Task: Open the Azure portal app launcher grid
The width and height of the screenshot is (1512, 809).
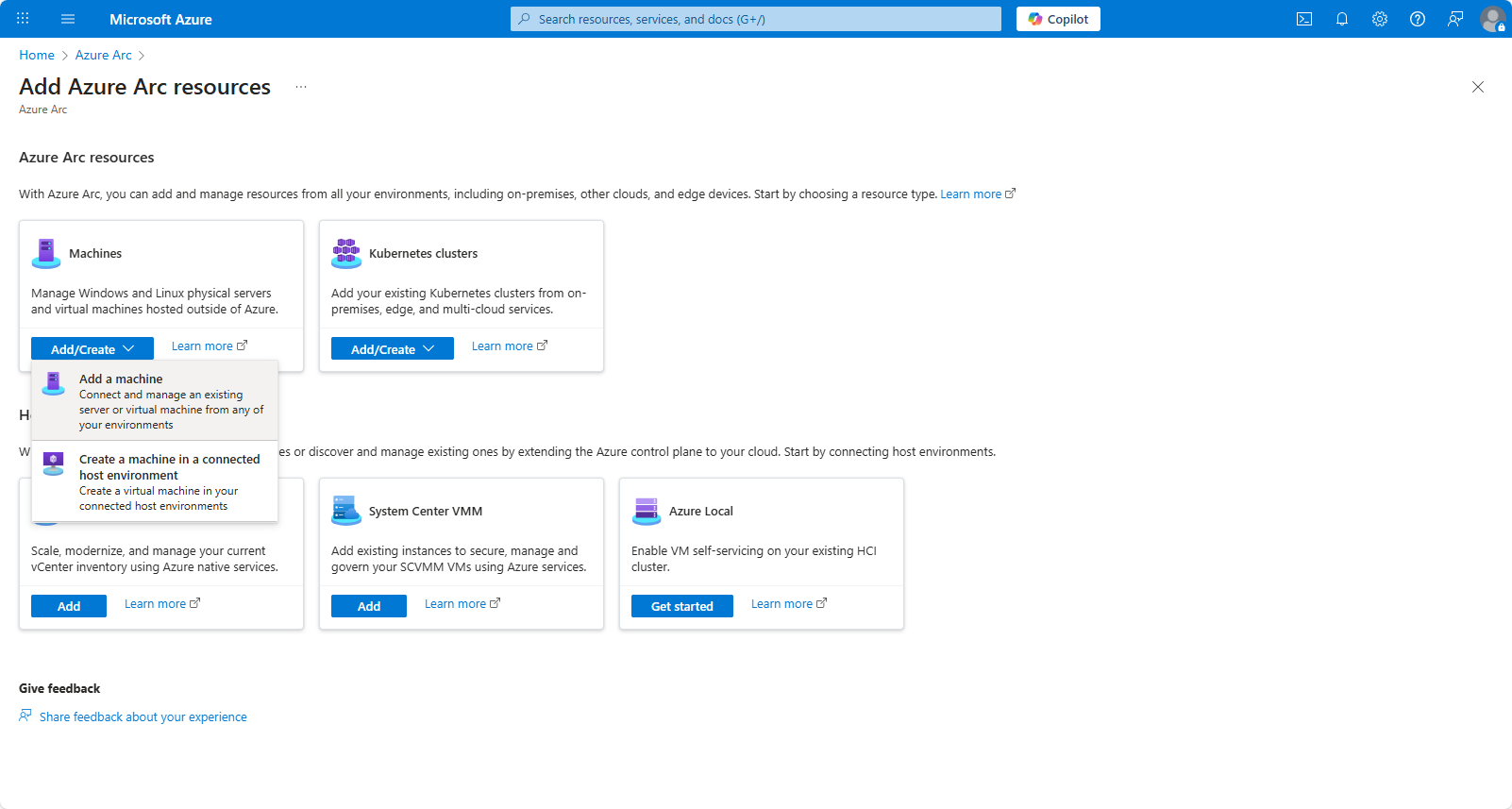Action: [x=23, y=19]
